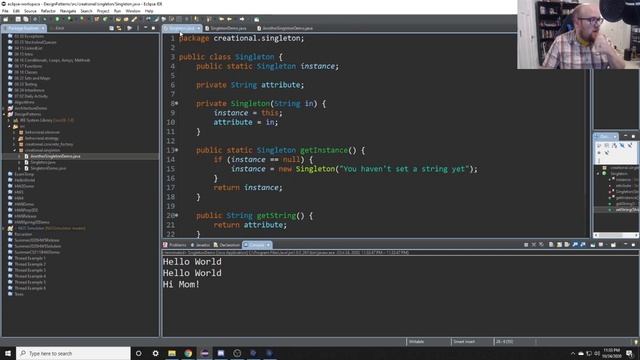Screen dimensions: 640x360
Task: Open Chrome from the taskbar
Action: coord(188,353)
